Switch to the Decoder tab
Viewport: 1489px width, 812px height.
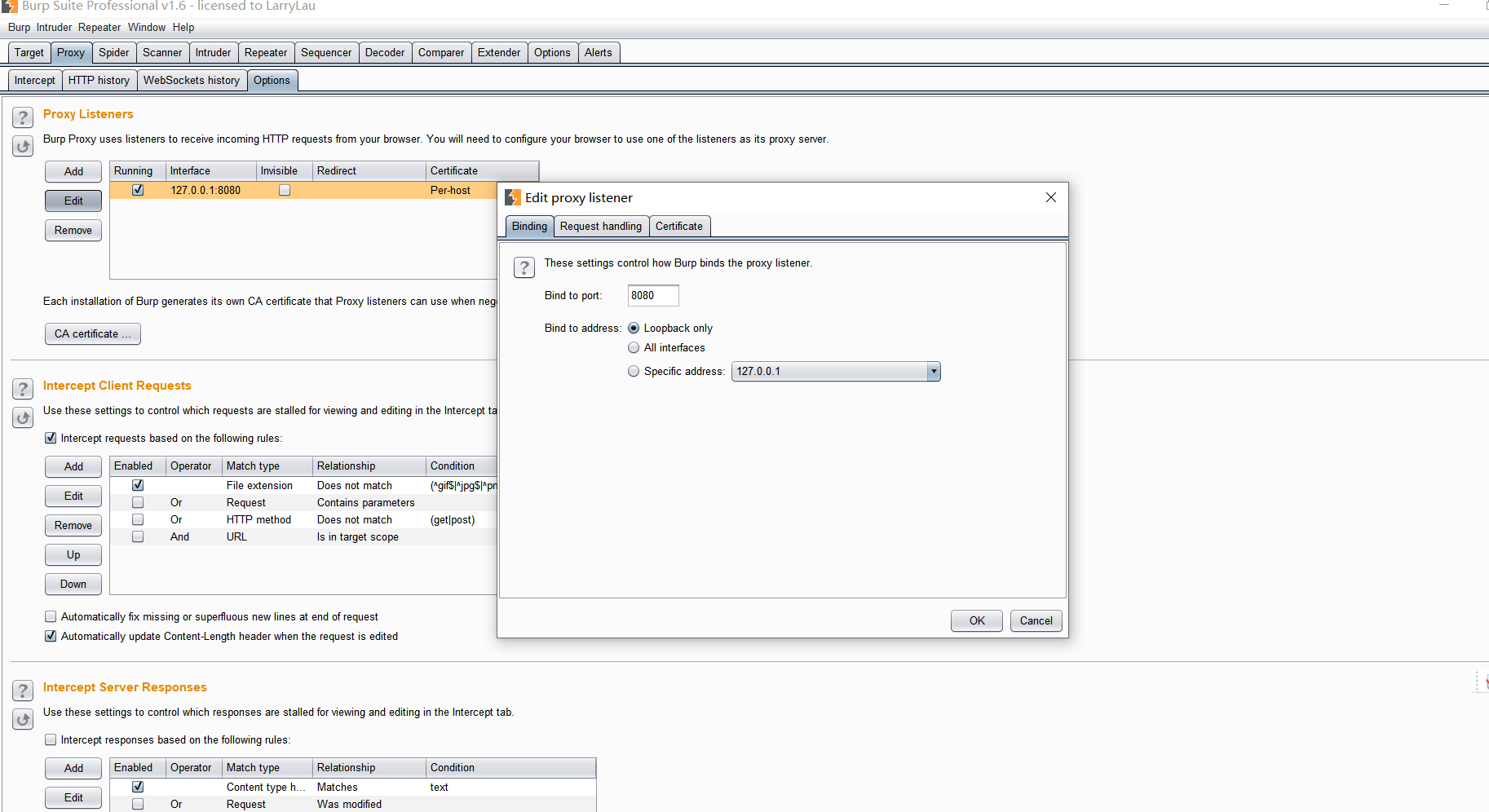385,52
